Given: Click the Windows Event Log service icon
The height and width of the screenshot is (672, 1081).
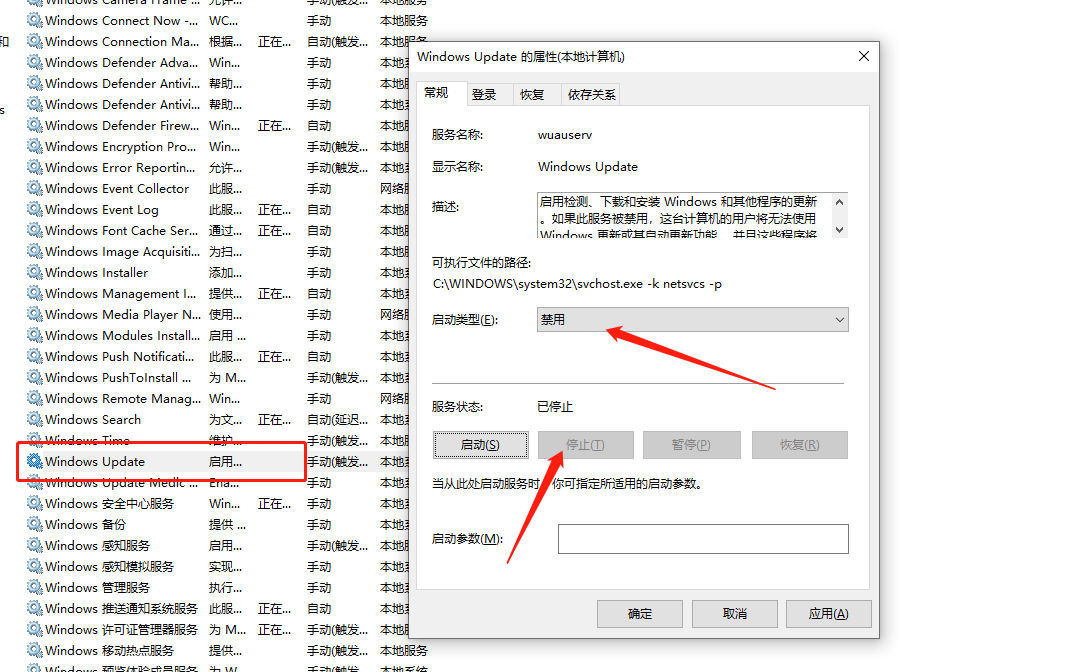Looking at the screenshot, I should tap(33, 209).
